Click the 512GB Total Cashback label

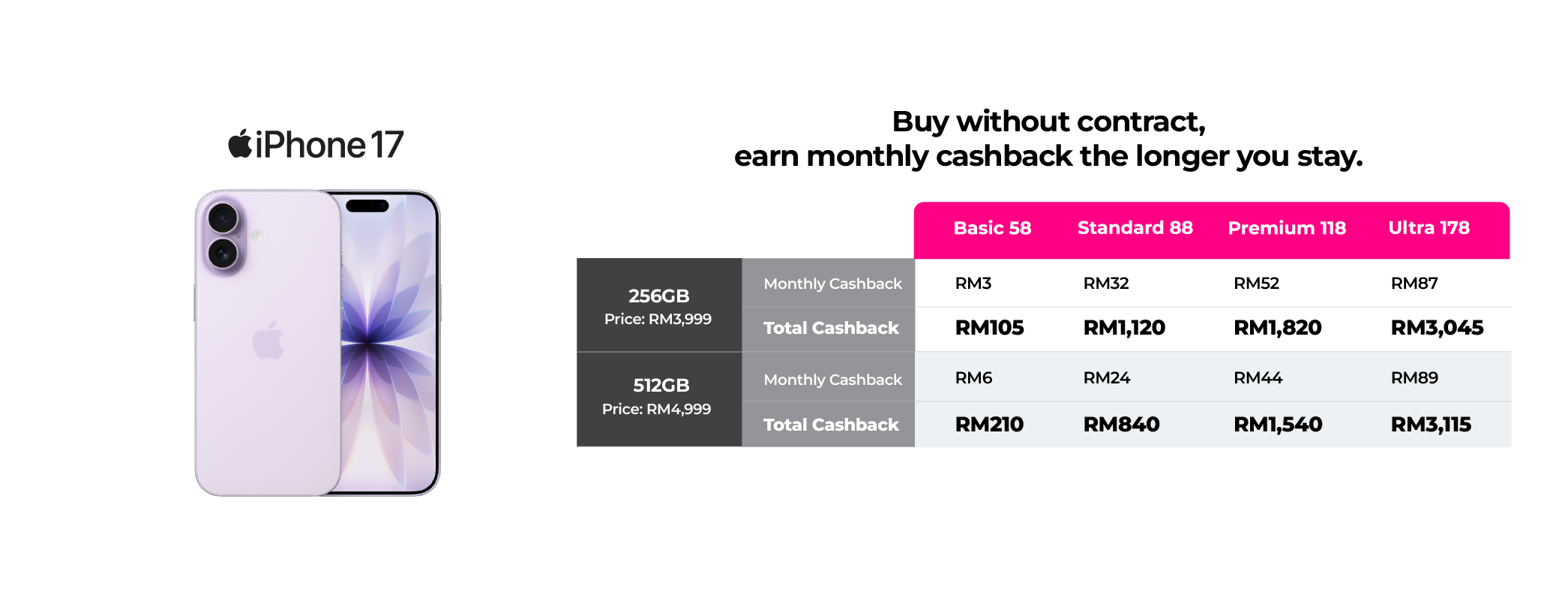(x=831, y=425)
